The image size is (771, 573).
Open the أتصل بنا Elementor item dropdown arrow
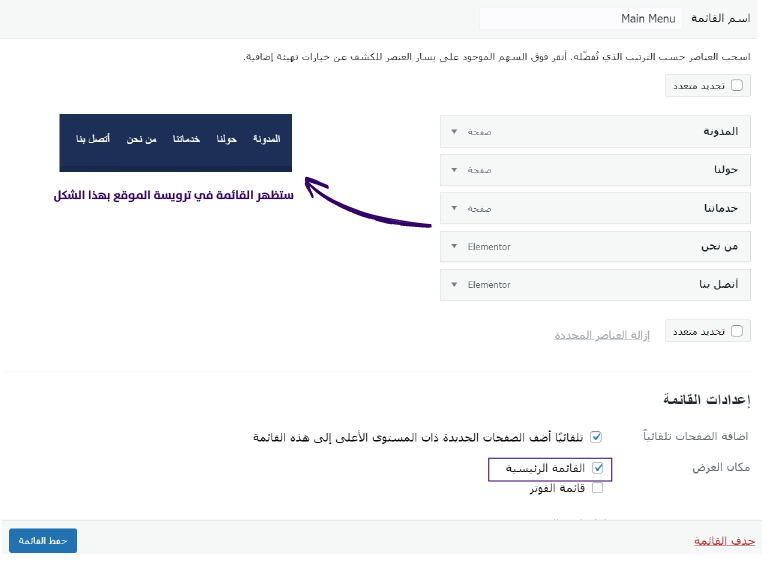(x=453, y=285)
